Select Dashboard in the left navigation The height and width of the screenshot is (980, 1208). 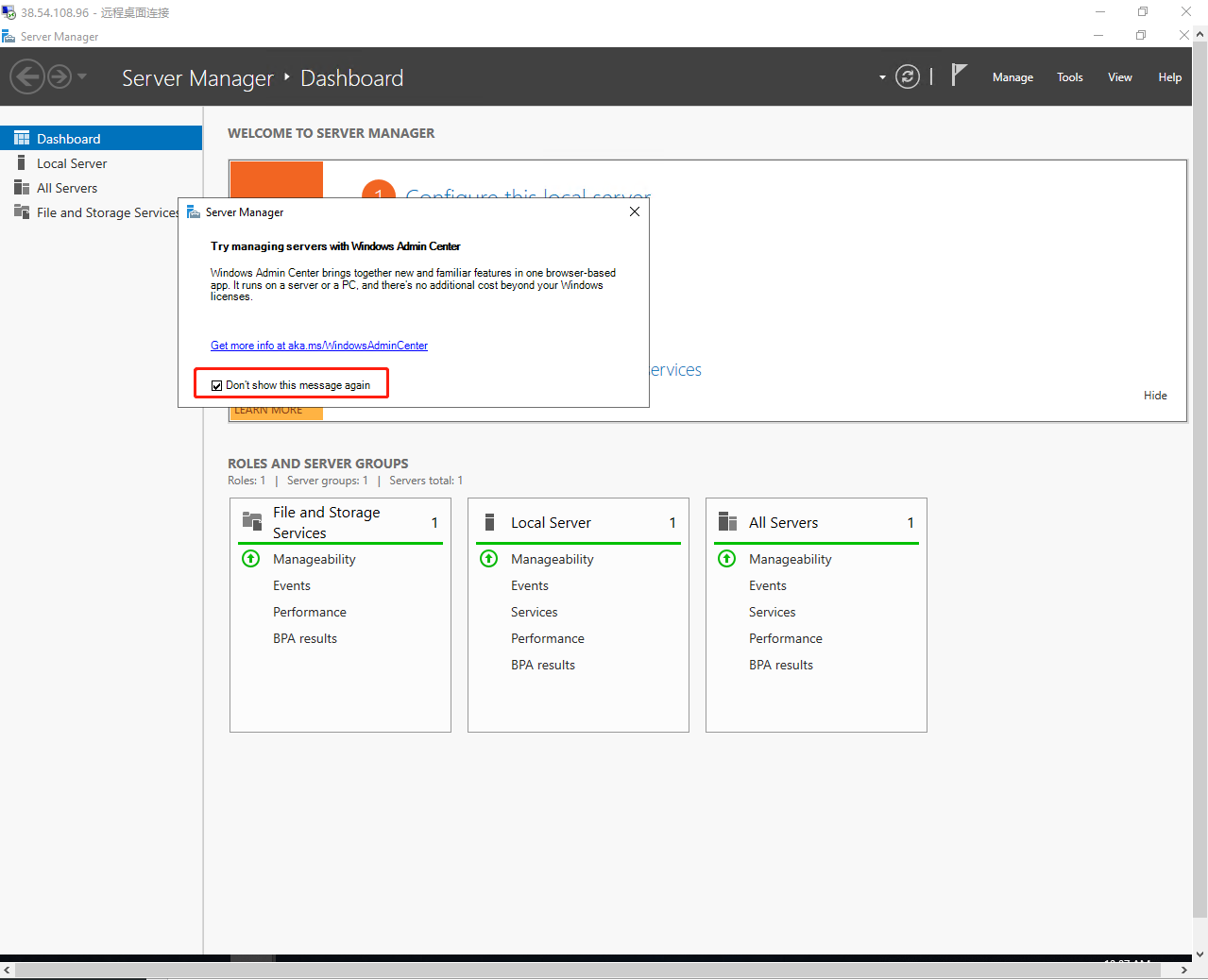(x=101, y=138)
